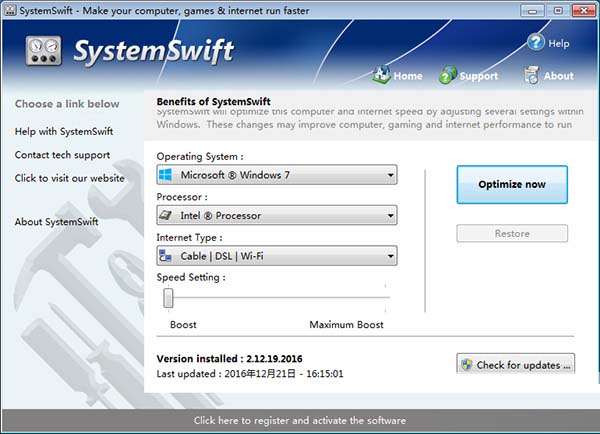600x434 pixels.
Task: Expand the Processor dropdown arrow
Action: pos(390,215)
